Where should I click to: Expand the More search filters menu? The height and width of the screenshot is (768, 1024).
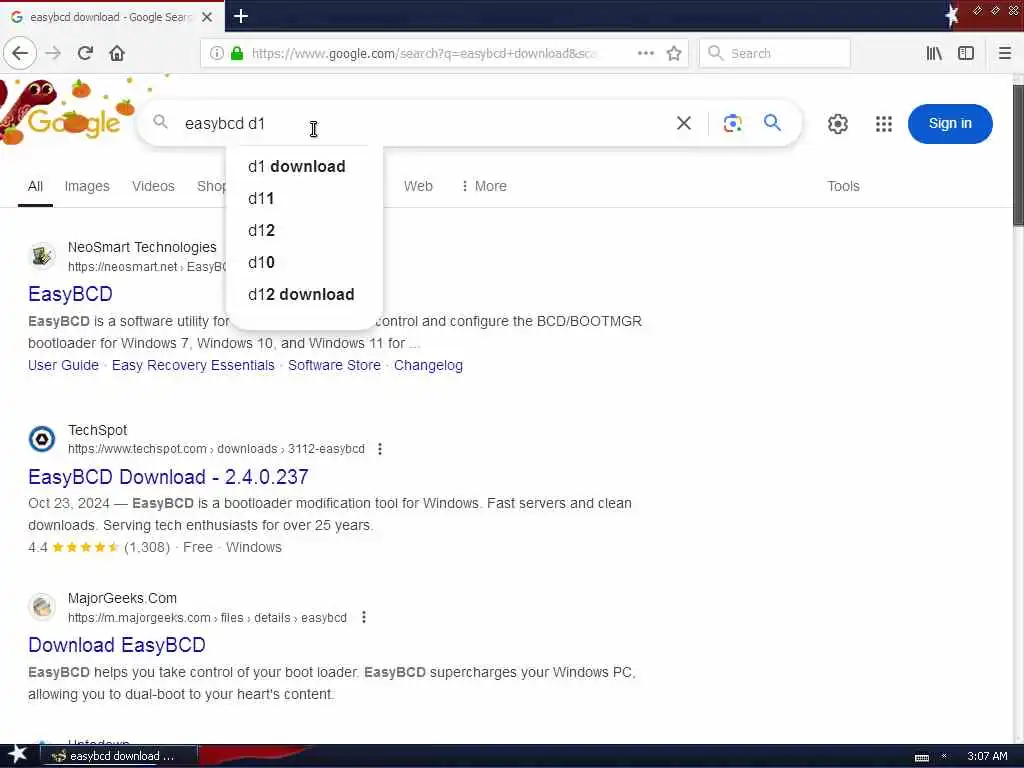(484, 186)
